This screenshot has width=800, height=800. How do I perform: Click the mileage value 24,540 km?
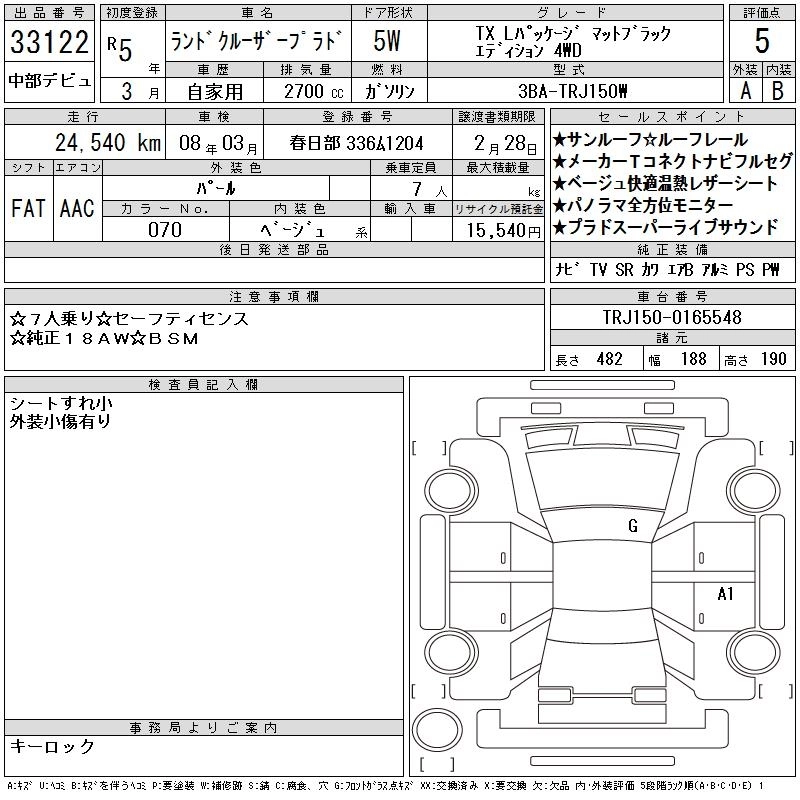[86, 142]
